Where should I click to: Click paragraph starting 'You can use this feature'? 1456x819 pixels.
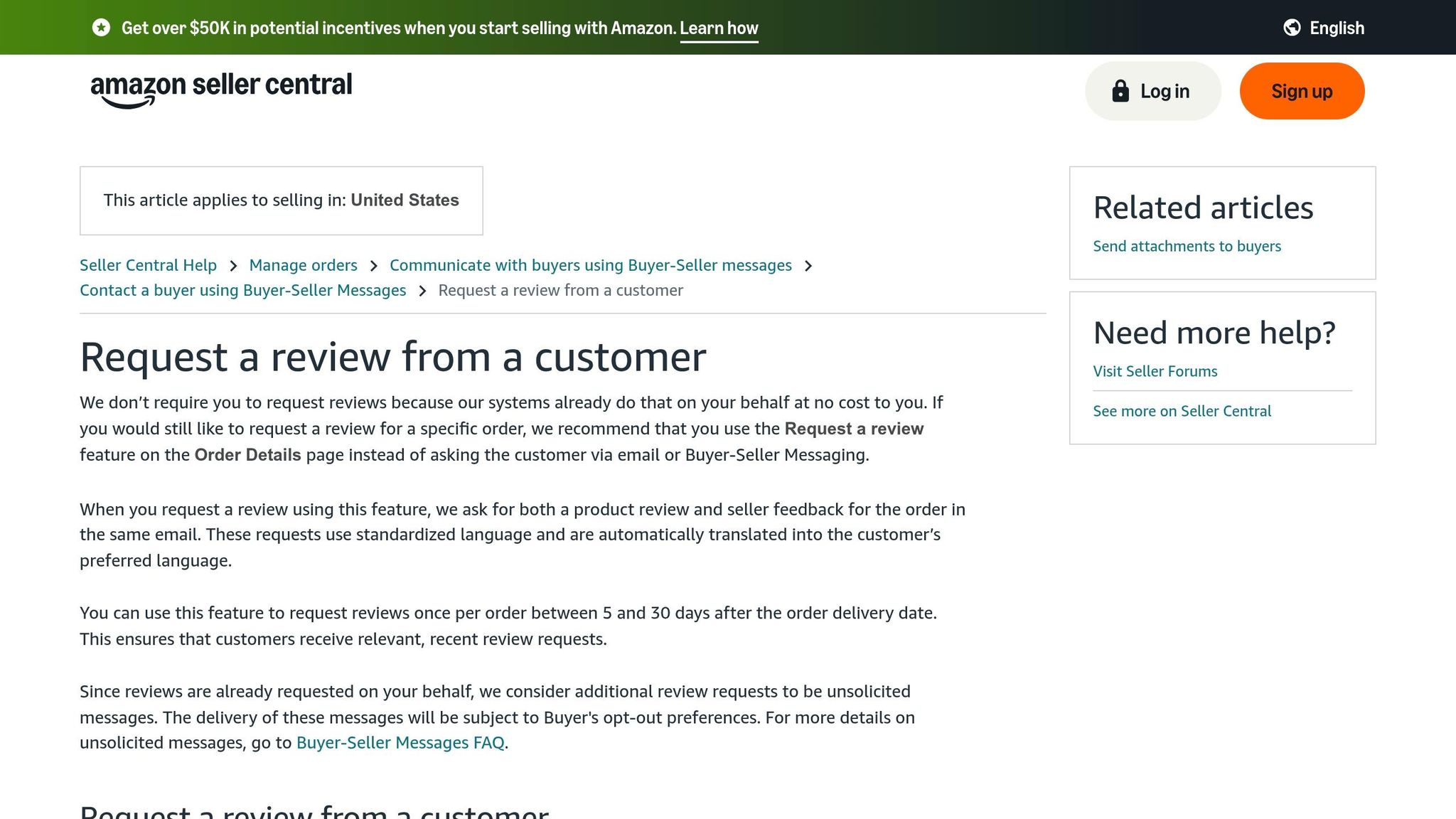[508, 626]
